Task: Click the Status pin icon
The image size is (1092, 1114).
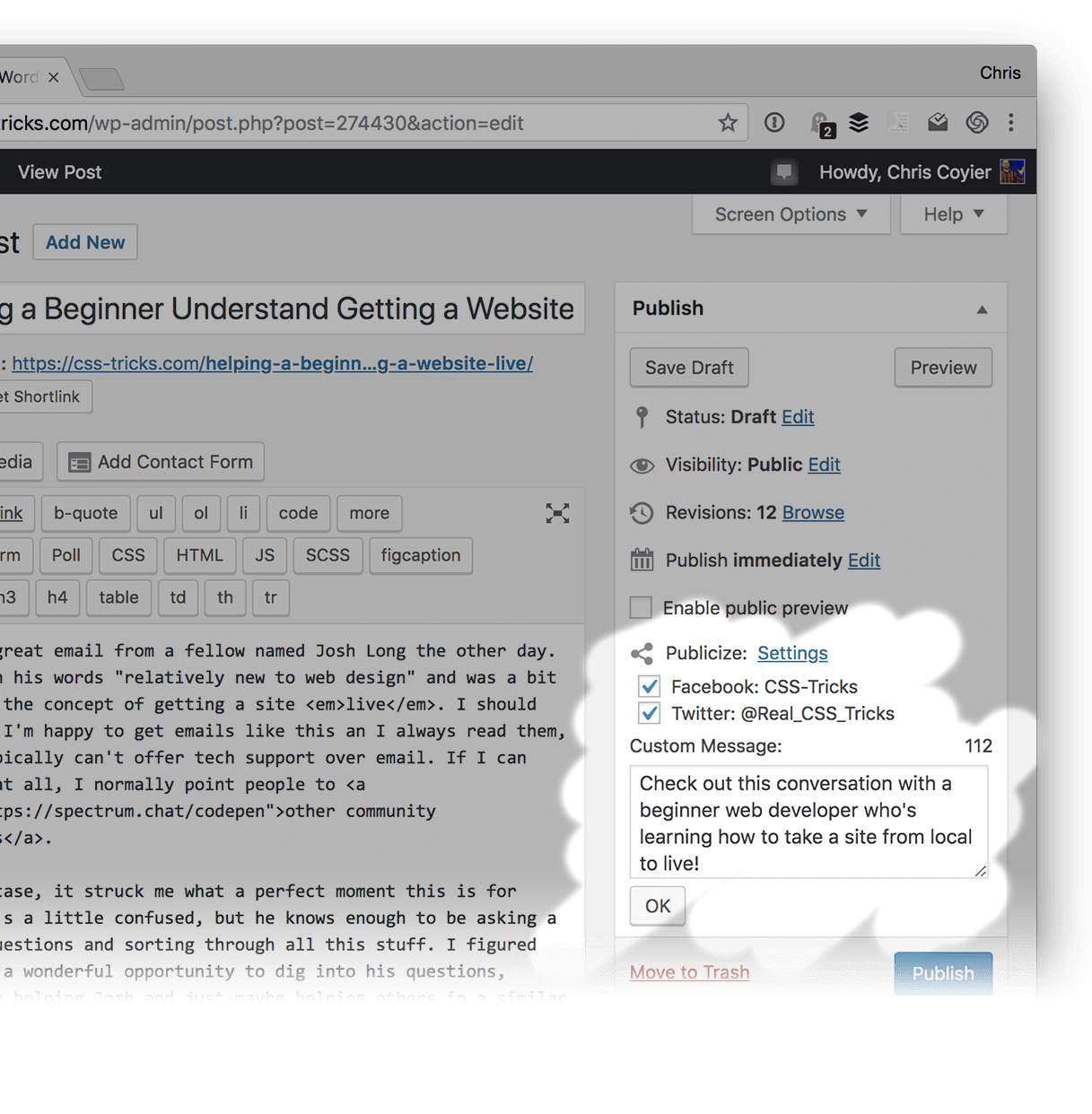Action: pyautogui.click(x=642, y=417)
